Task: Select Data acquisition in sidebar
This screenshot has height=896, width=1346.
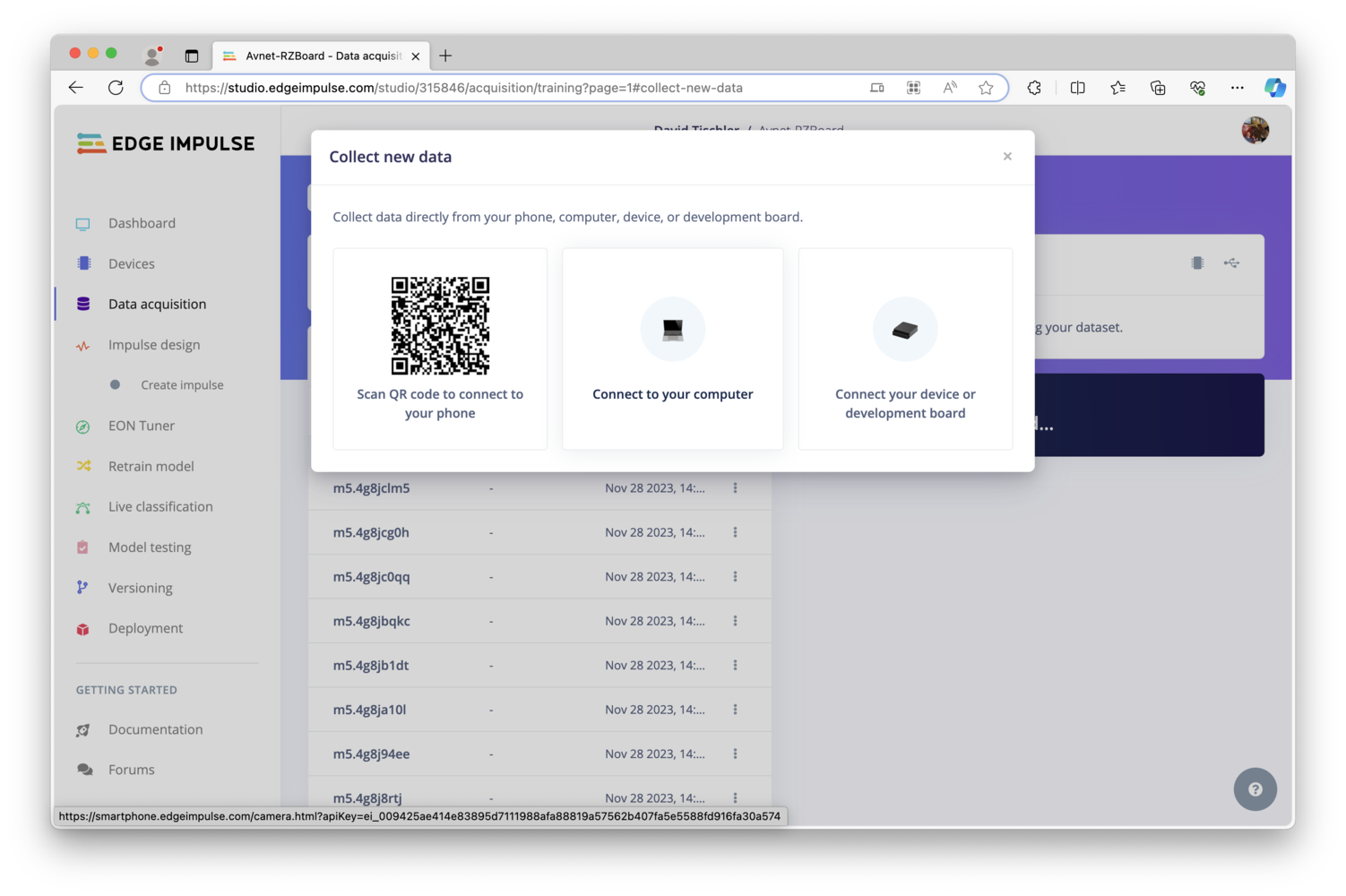Action: (x=157, y=304)
